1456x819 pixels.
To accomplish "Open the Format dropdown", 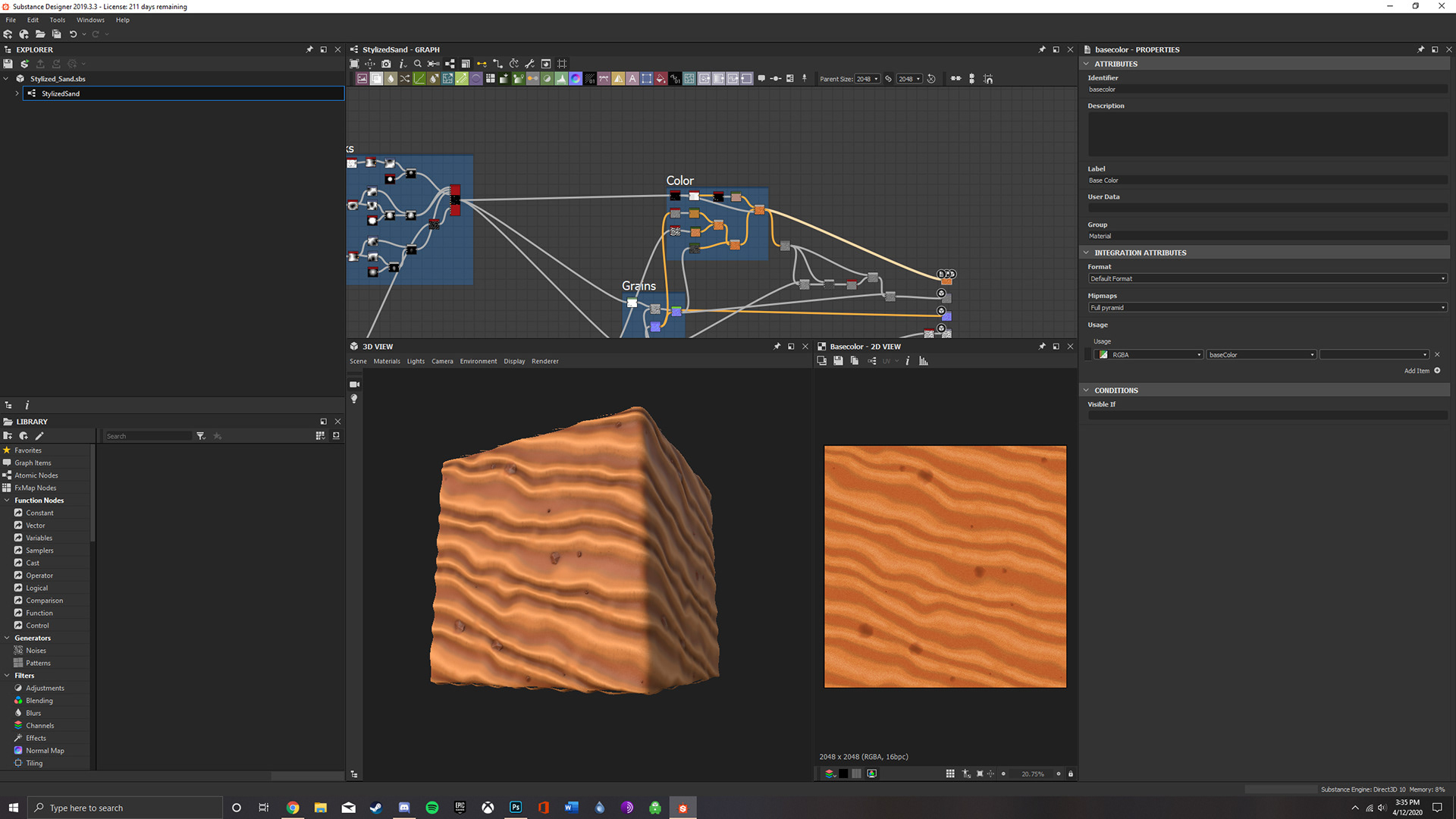I will click(x=1267, y=279).
